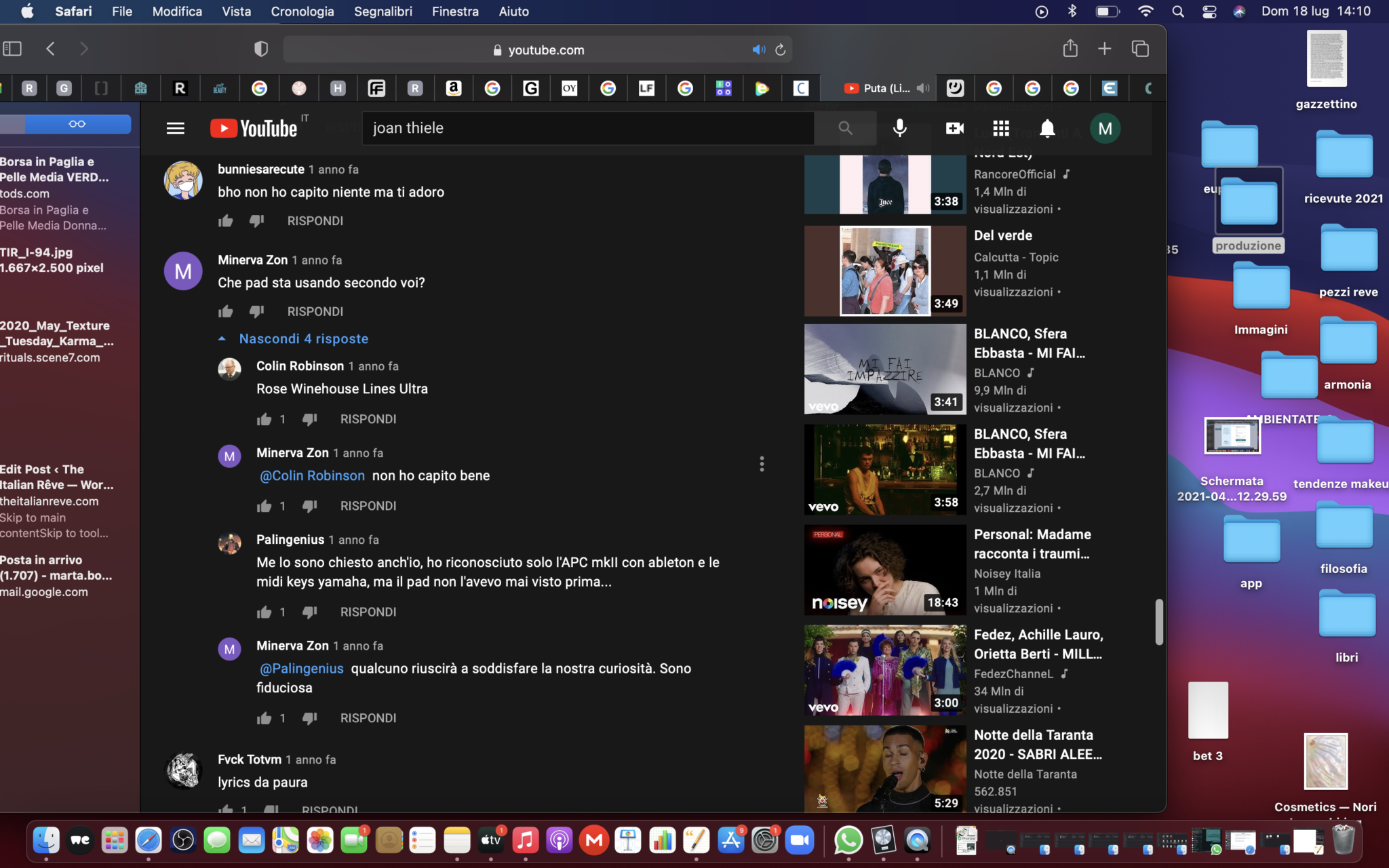Image resolution: width=1389 pixels, height=868 pixels.
Task: Like Colin Robinson's Rose Winehouse reply
Action: coord(265,419)
